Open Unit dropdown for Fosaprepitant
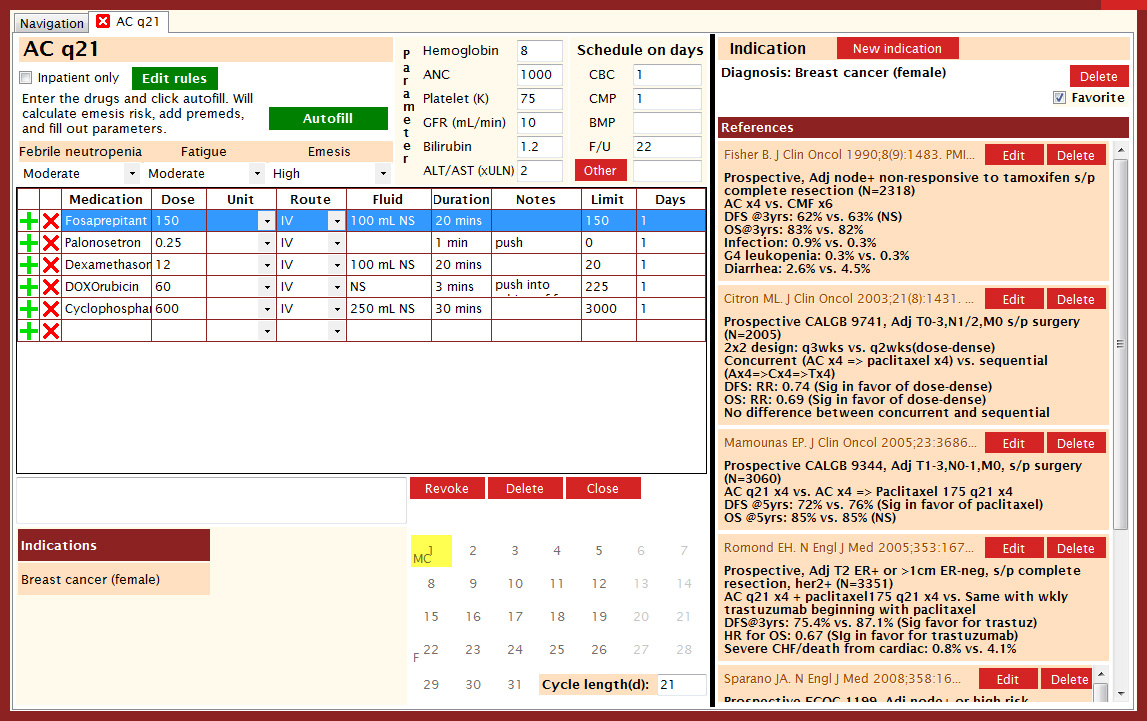 pyautogui.click(x=267, y=221)
